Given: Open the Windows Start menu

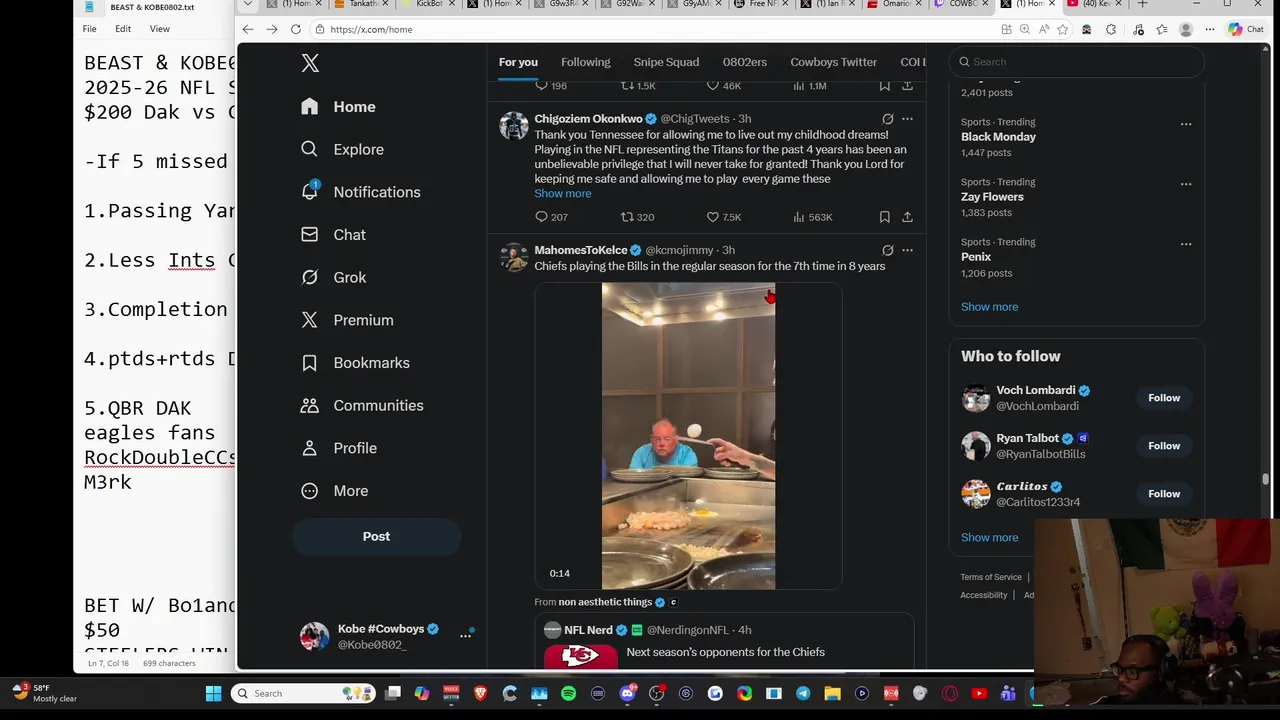Looking at the screenshot, I should (213, 693).
